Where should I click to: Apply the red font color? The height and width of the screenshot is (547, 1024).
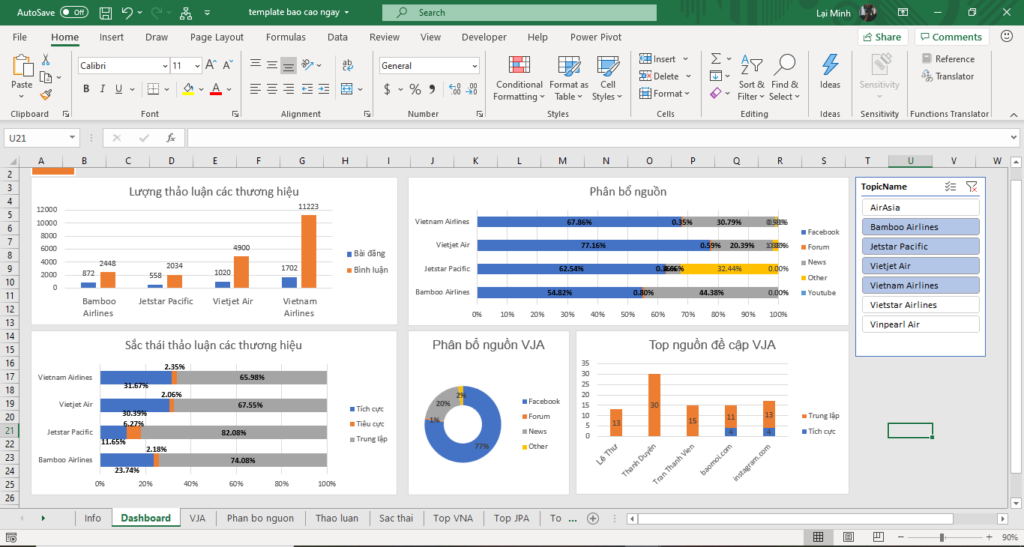coord(216,89)
